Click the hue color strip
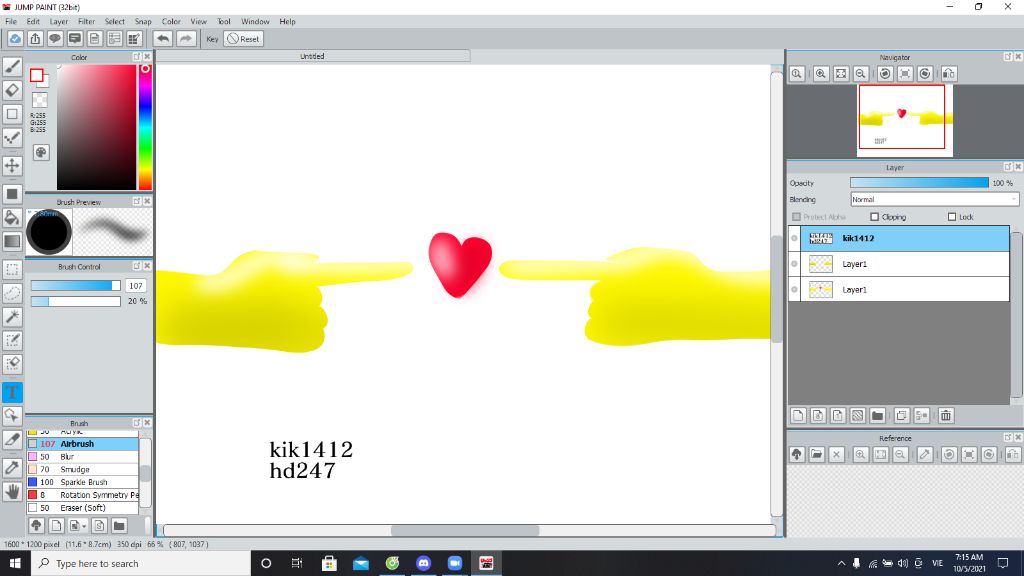Image resolution: width=1024 pixels, height=576 pixels. (145, 127)
